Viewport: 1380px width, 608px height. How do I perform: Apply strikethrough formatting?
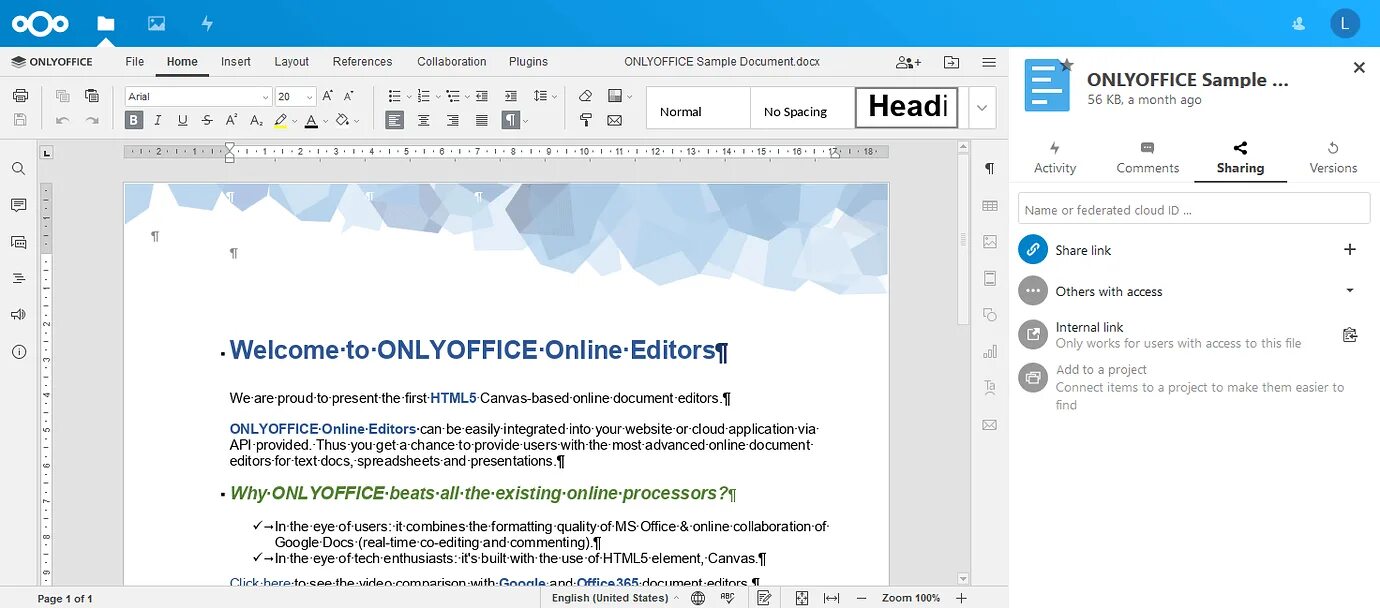pyautogui.click(x=207, y=120)
